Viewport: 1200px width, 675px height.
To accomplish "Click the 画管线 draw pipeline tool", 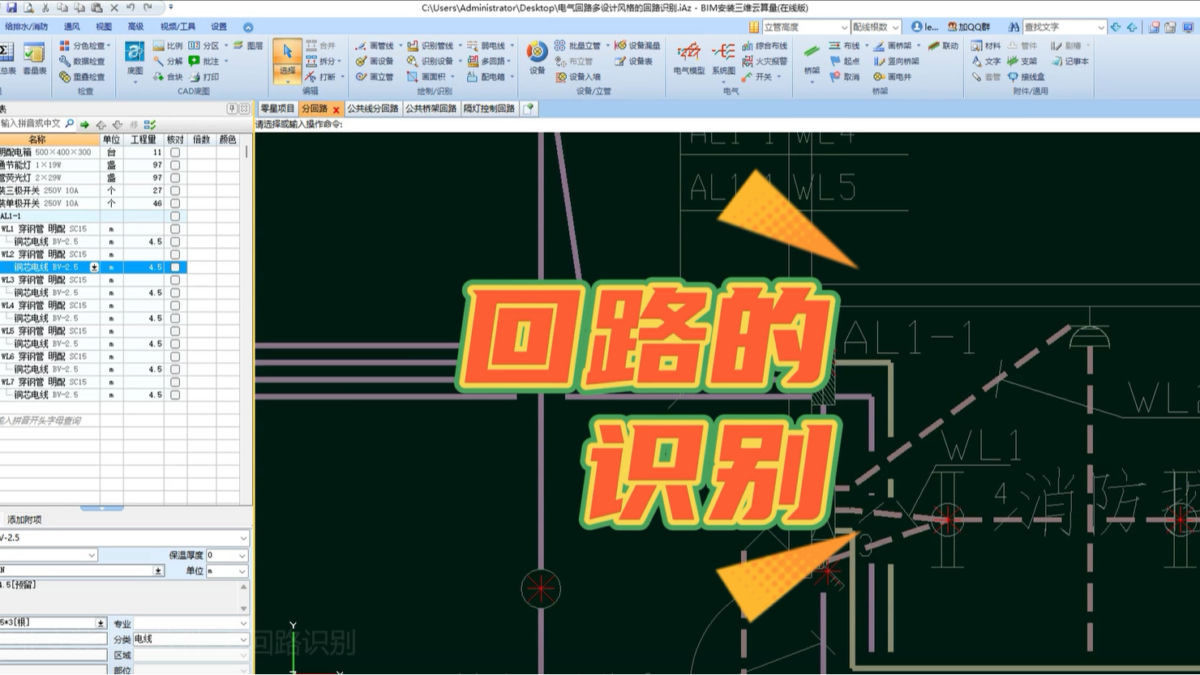I will (377, 46).
